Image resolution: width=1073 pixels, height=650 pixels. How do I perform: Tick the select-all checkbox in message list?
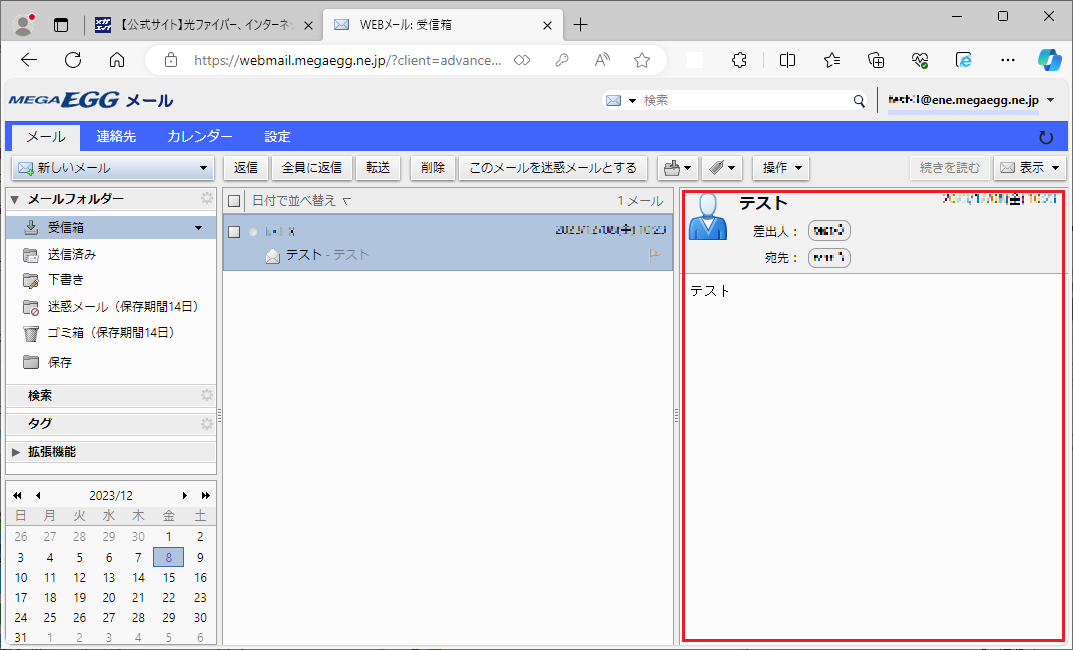point(235,201)
